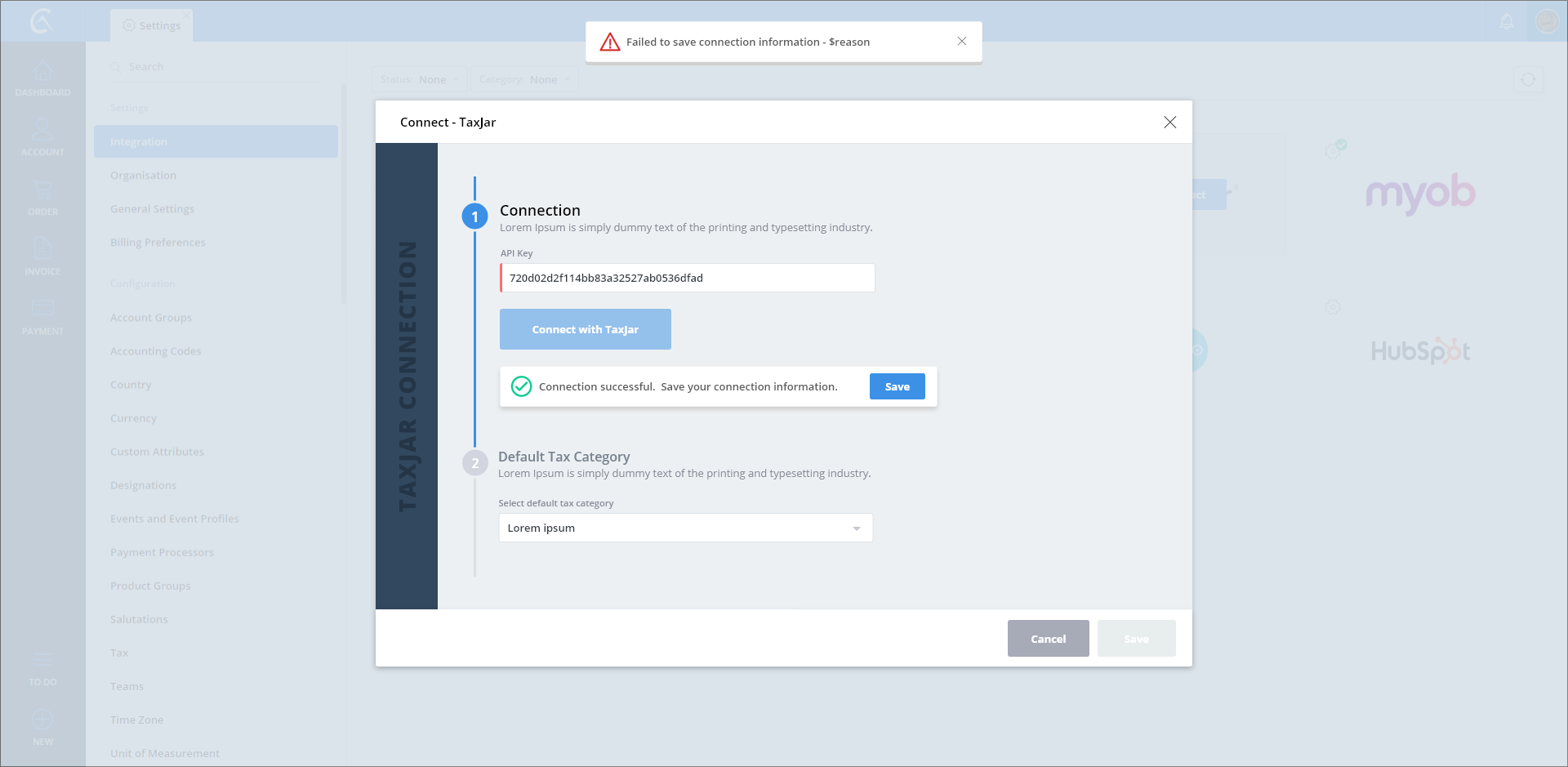This screenshot has width=1568, height=767.
Task: Open the Category filter dropdown
Action: point(524,80)
